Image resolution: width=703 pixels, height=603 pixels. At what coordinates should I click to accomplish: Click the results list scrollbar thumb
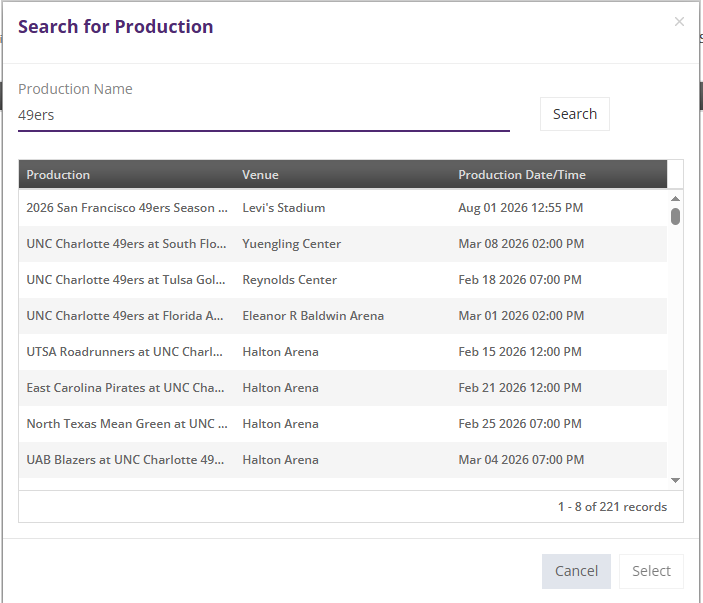[x=675, y=216]
